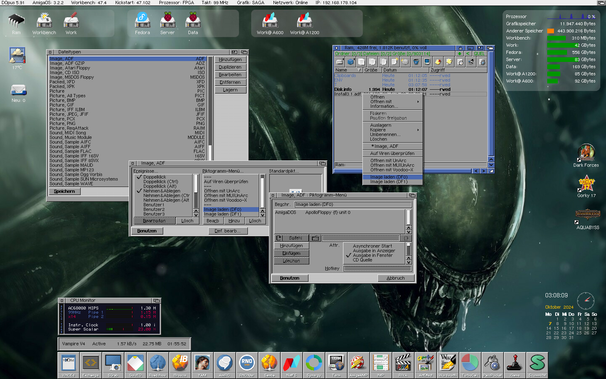Toggle the Benutzer1 event entry
This screenshot has width=606, height=379.
pos(163,205)
